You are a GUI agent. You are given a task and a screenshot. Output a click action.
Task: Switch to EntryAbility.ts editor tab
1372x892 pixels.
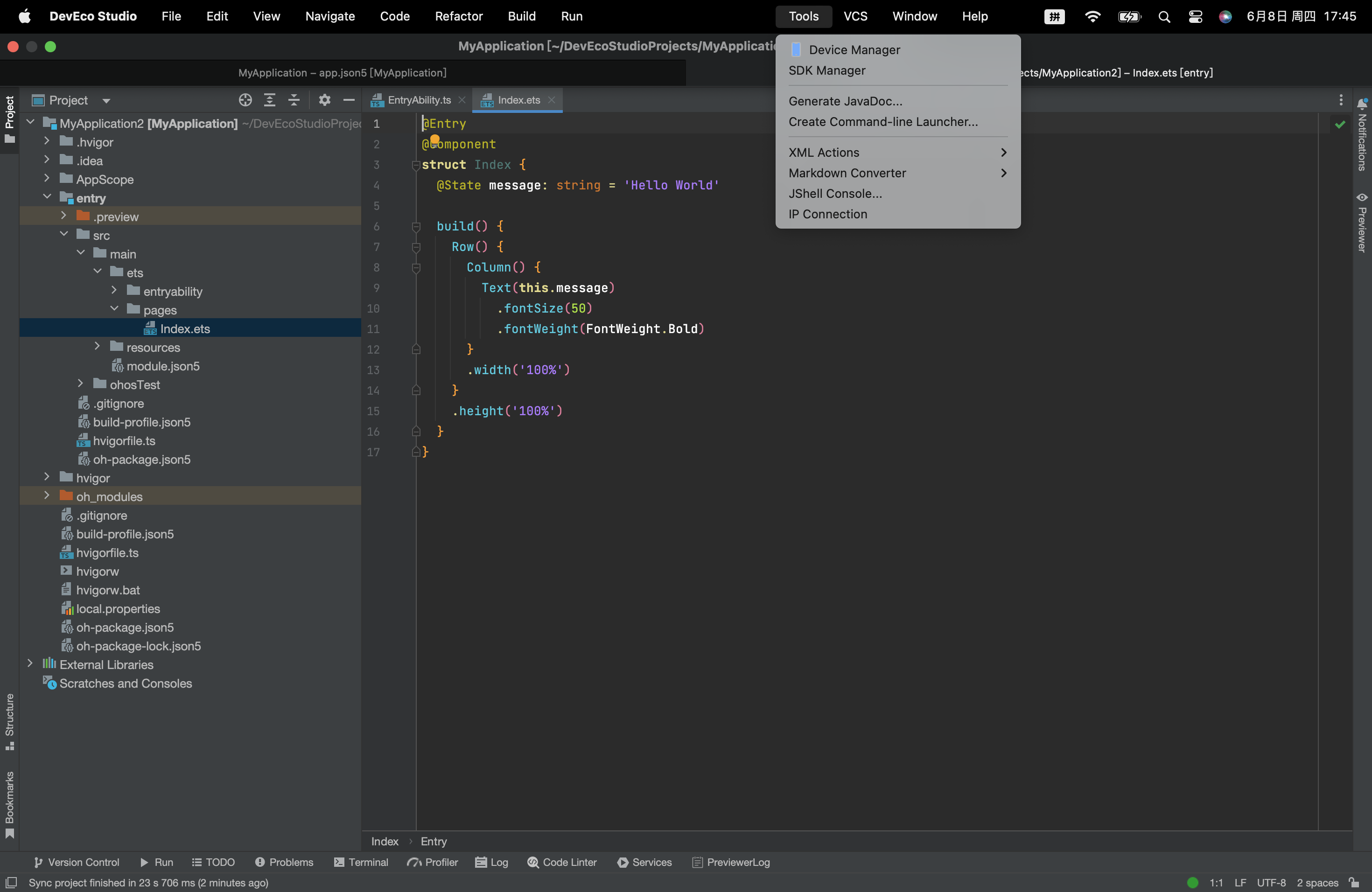pyautogui.click(x=419, y=100)
